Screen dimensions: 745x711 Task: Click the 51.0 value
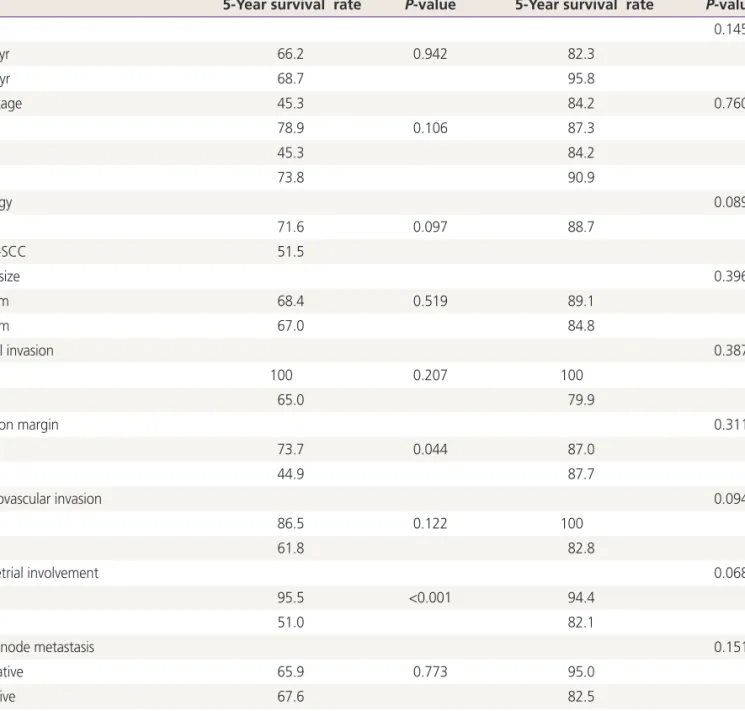(290, 622)
